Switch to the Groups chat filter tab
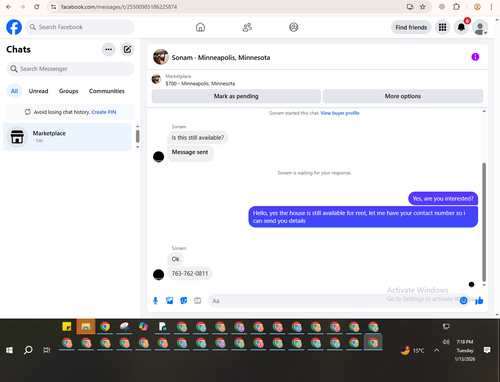This screenshot has height=382, width=500. tap(68, 91)
